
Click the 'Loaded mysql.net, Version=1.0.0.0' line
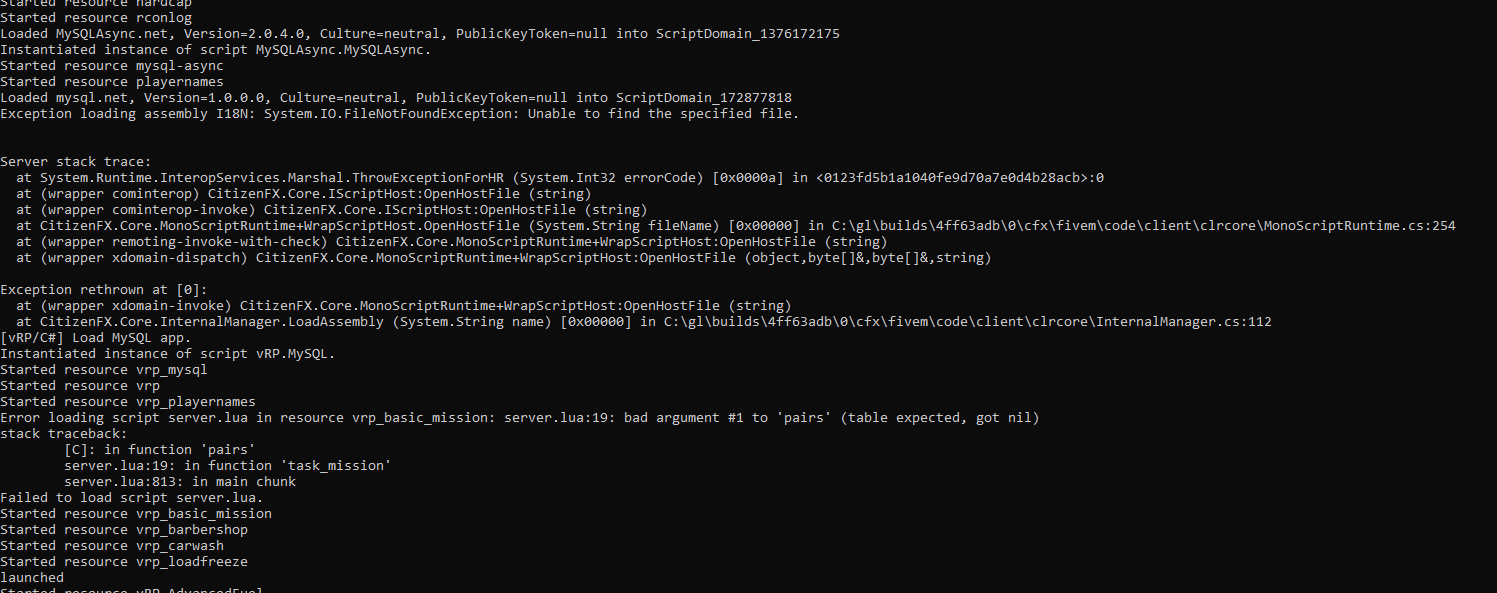[x=396, y=97]
